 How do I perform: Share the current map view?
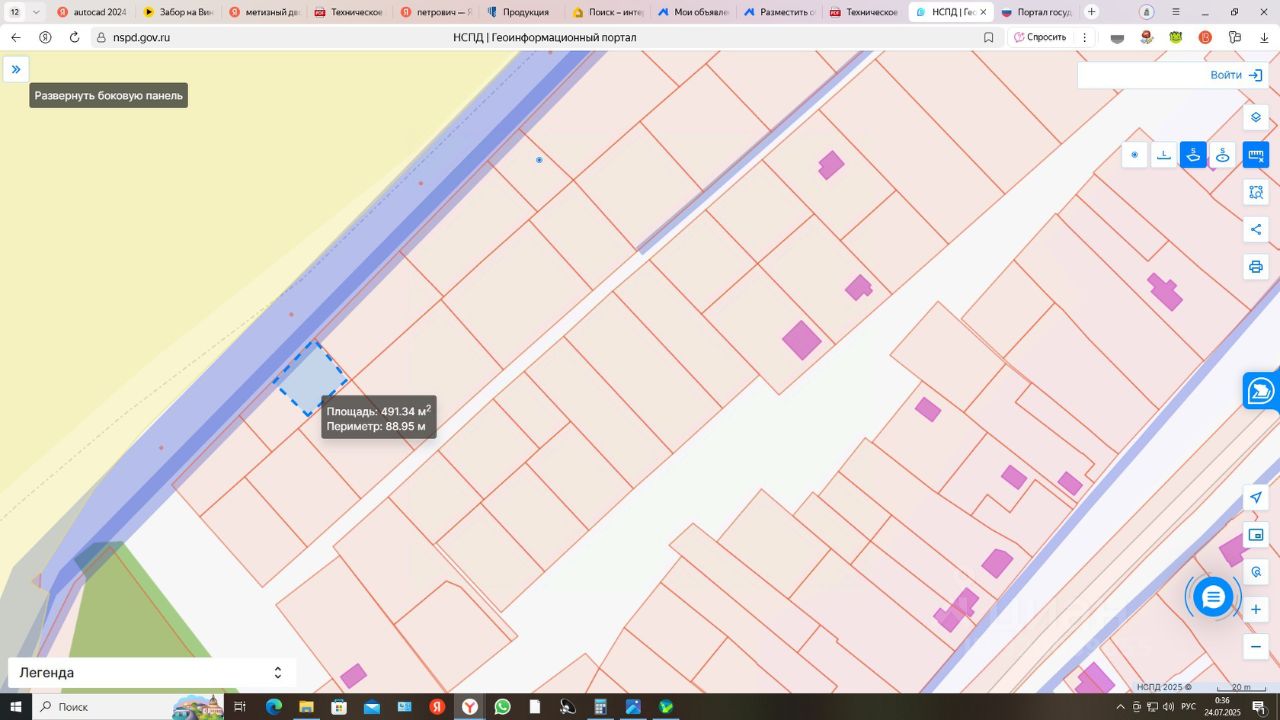point(1256,230)
